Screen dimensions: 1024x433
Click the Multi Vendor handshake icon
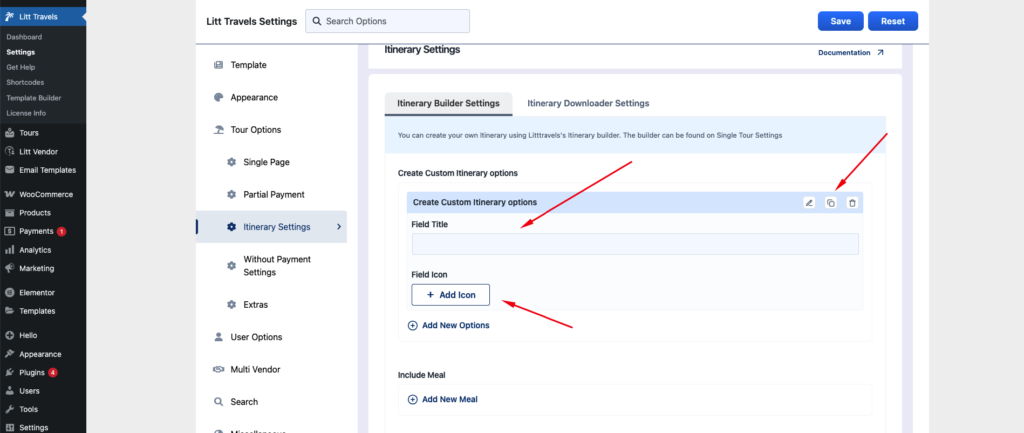point(218,370)
